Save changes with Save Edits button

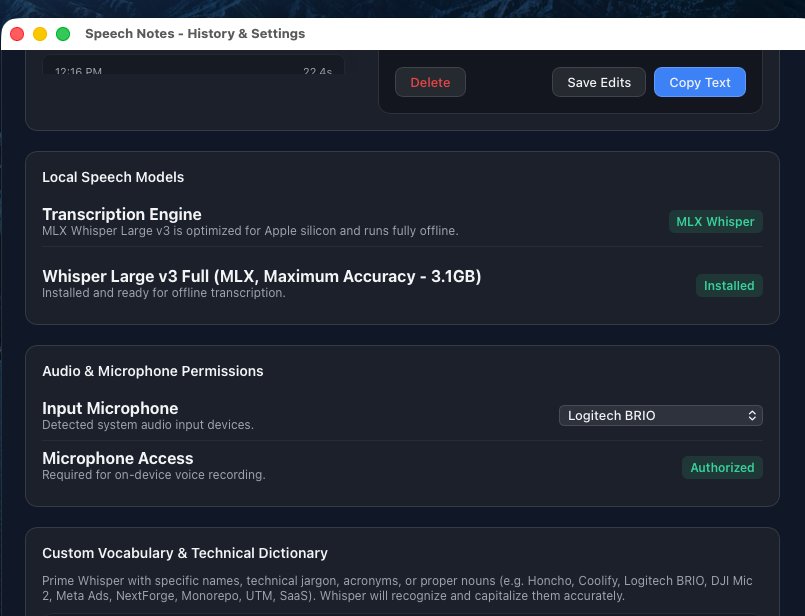[x=599, y=82]
